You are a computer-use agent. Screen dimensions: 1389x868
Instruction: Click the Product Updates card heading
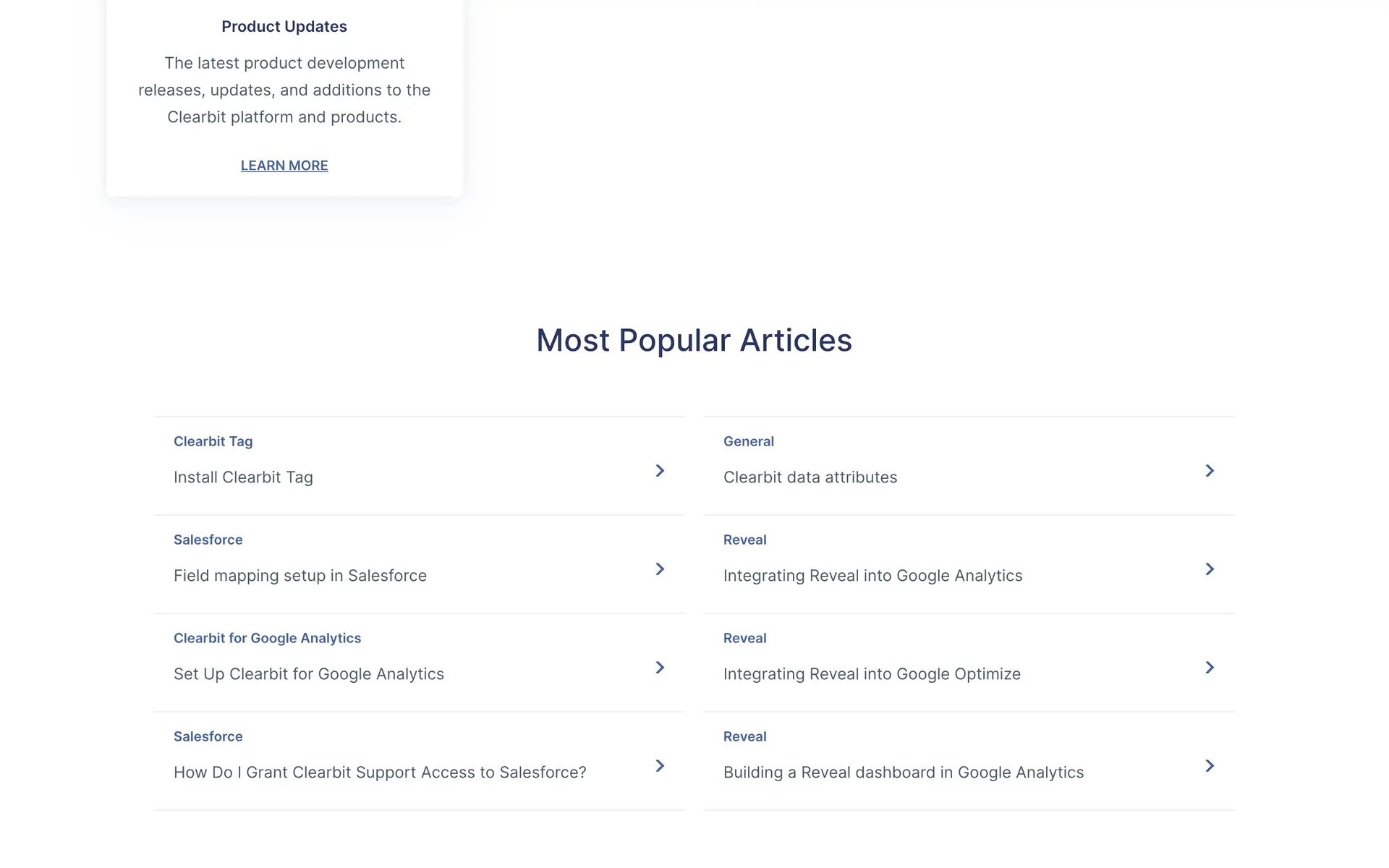tap(284, 27)
